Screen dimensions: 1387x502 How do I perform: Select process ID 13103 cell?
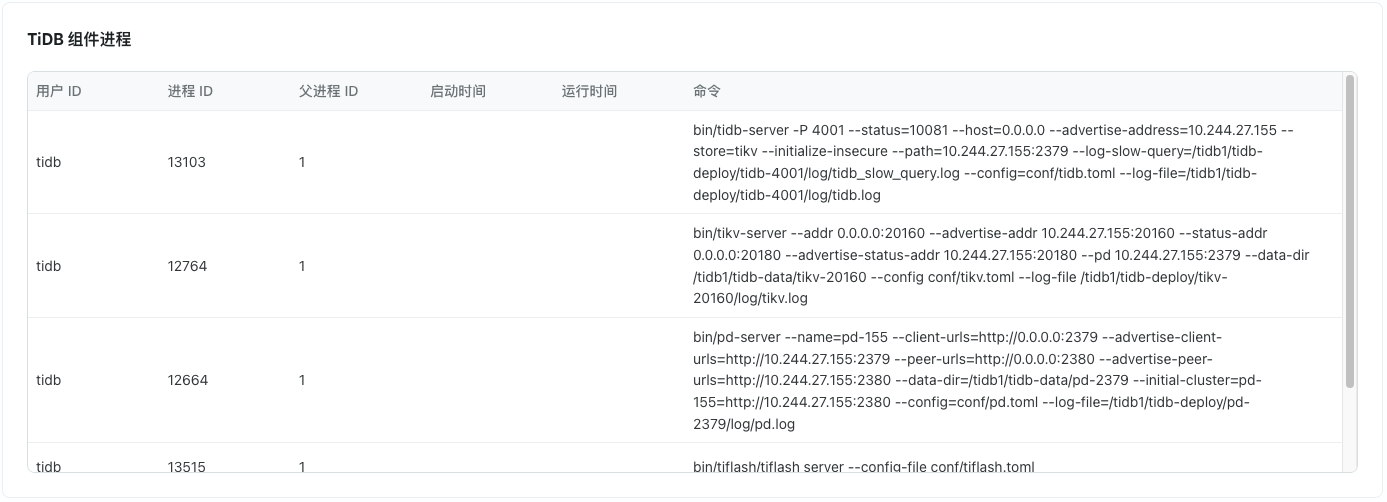point(187,162)
